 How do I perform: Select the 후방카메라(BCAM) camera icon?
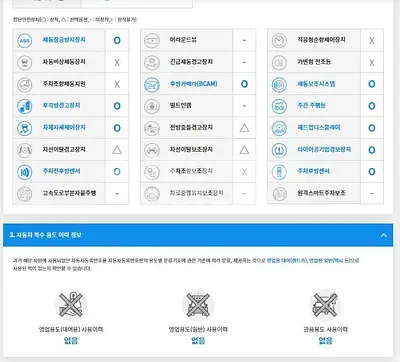pos(152,84)
